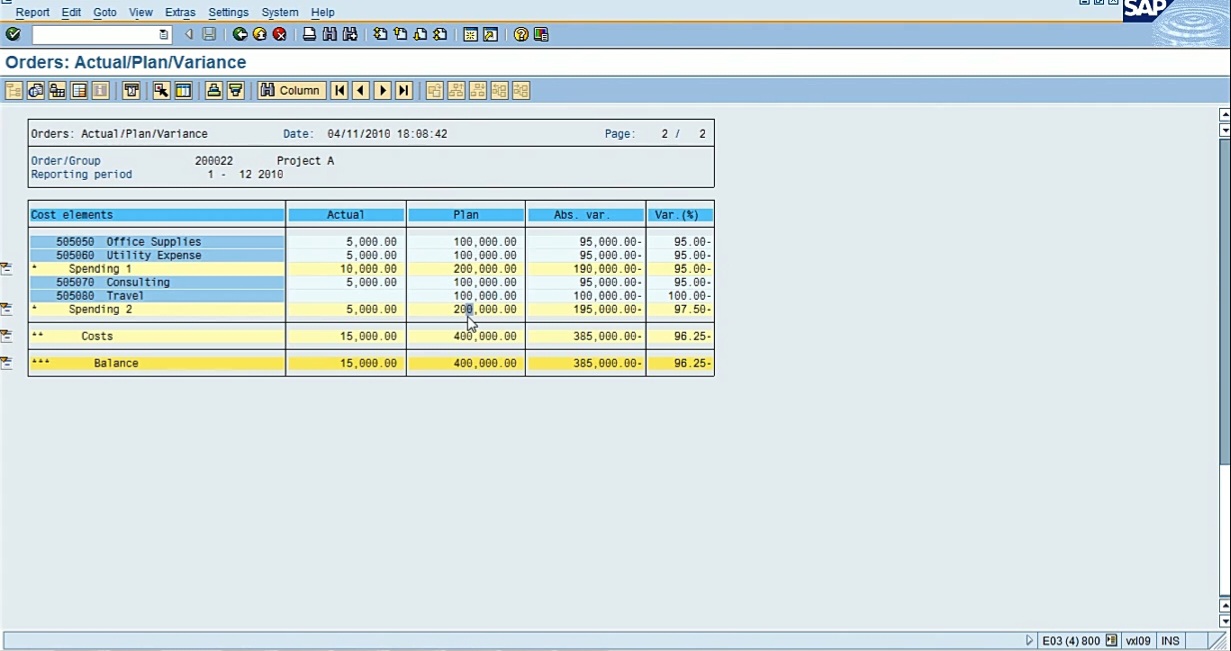Select the 505080 Travel row
The height and width of the screenshot is (651, 1231).
157,296
